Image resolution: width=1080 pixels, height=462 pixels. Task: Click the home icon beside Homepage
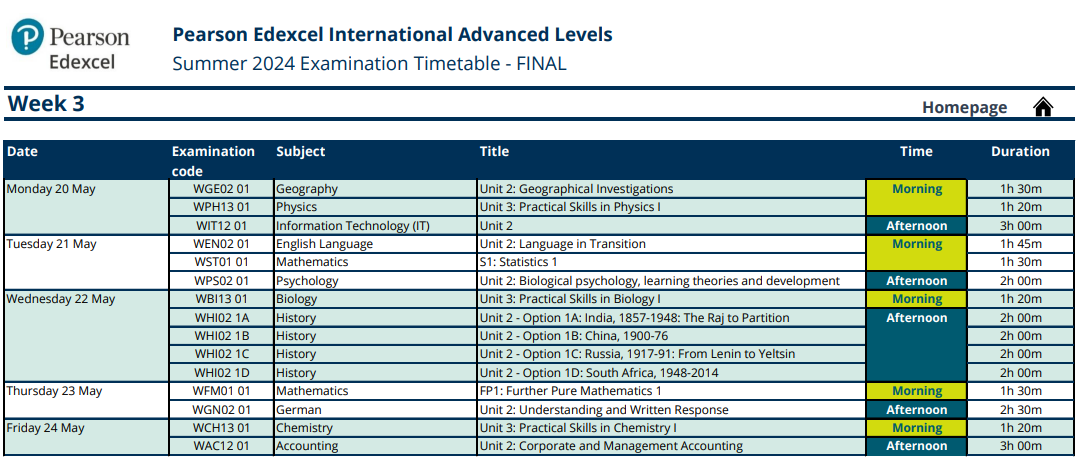(1043, 107)
